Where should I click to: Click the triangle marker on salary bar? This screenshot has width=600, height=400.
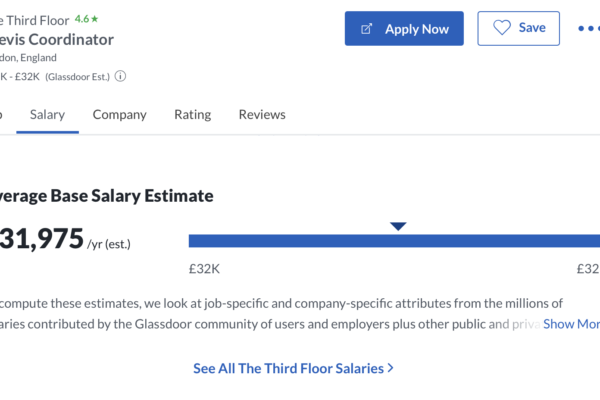pyautogui.click(x=398, y=226)
